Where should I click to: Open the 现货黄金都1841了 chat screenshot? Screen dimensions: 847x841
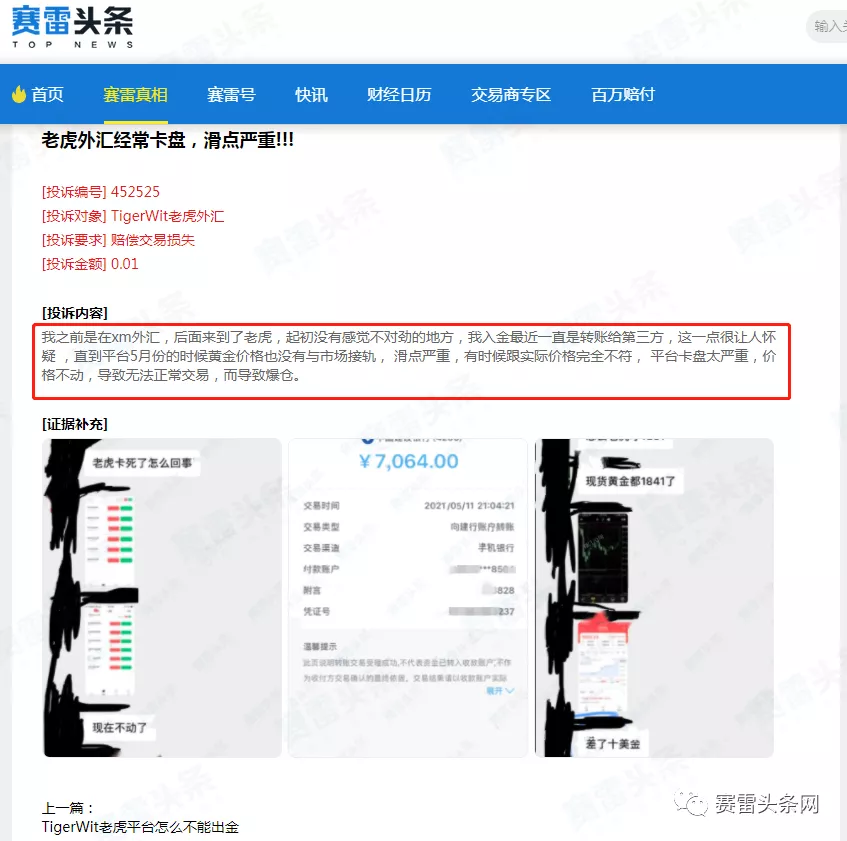pyautogui.click(x=654, y=598)
